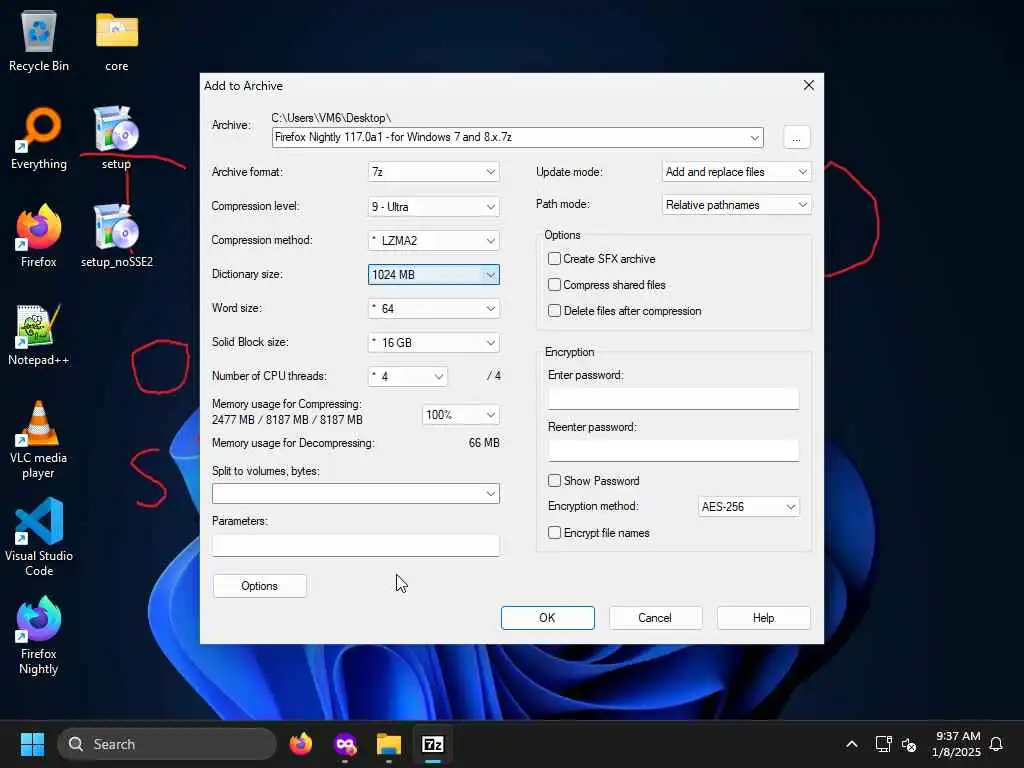Screen dimensions: 1024x768
Task: Close the Add to Archive dialog
Action: [808, 86]
